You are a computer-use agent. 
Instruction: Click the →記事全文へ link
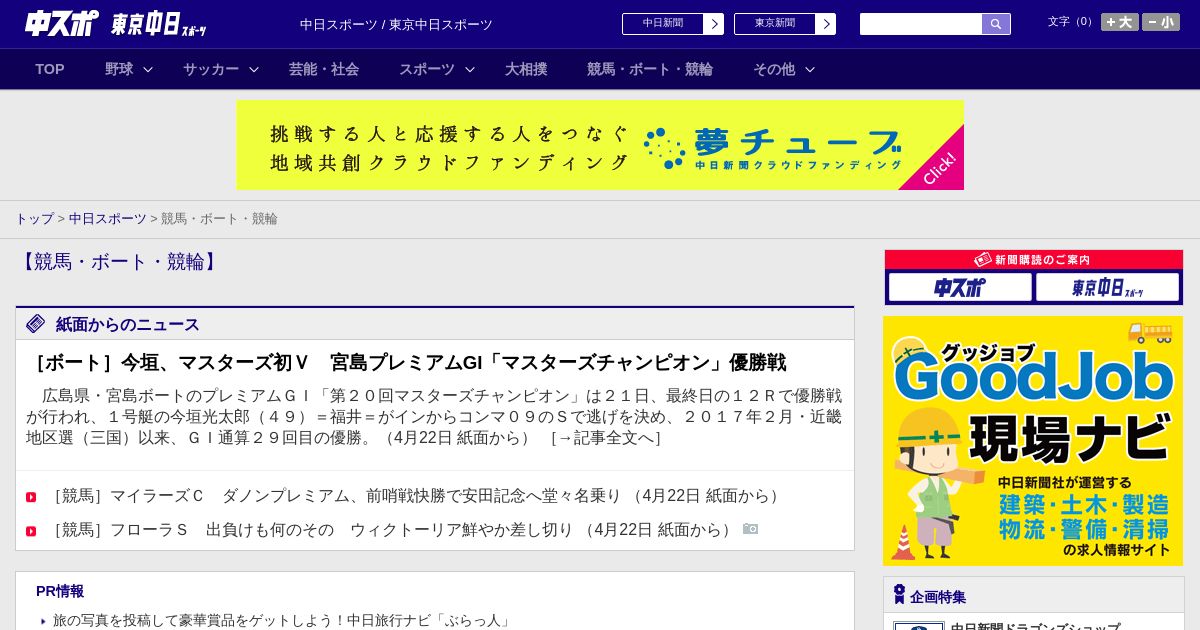(605, 437)
